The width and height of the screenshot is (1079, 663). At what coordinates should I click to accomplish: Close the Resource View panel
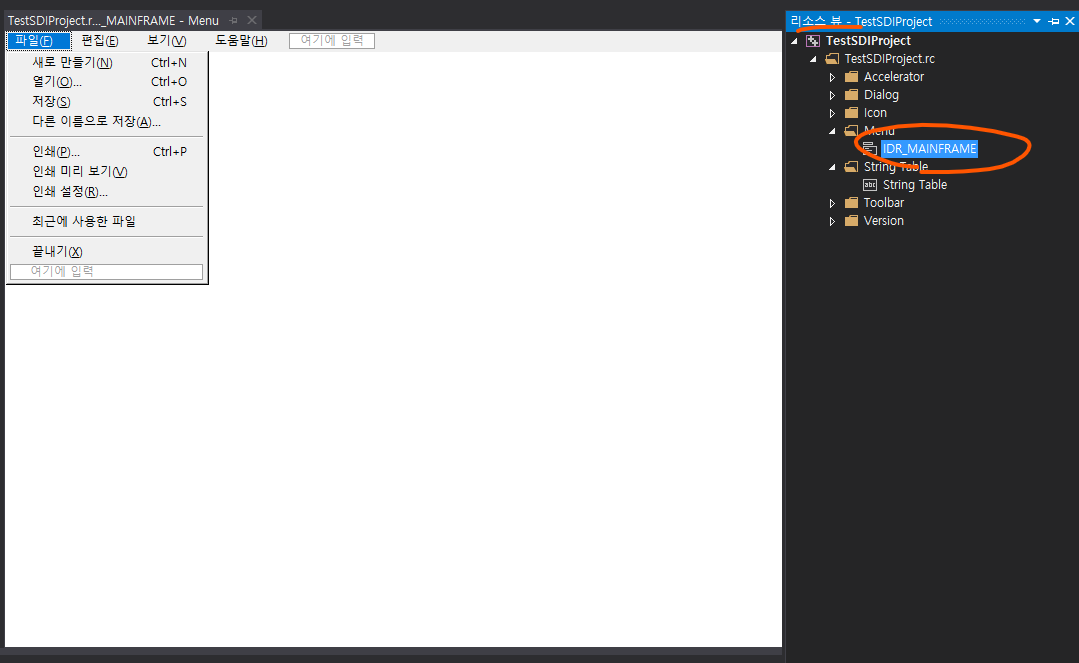1070,21
